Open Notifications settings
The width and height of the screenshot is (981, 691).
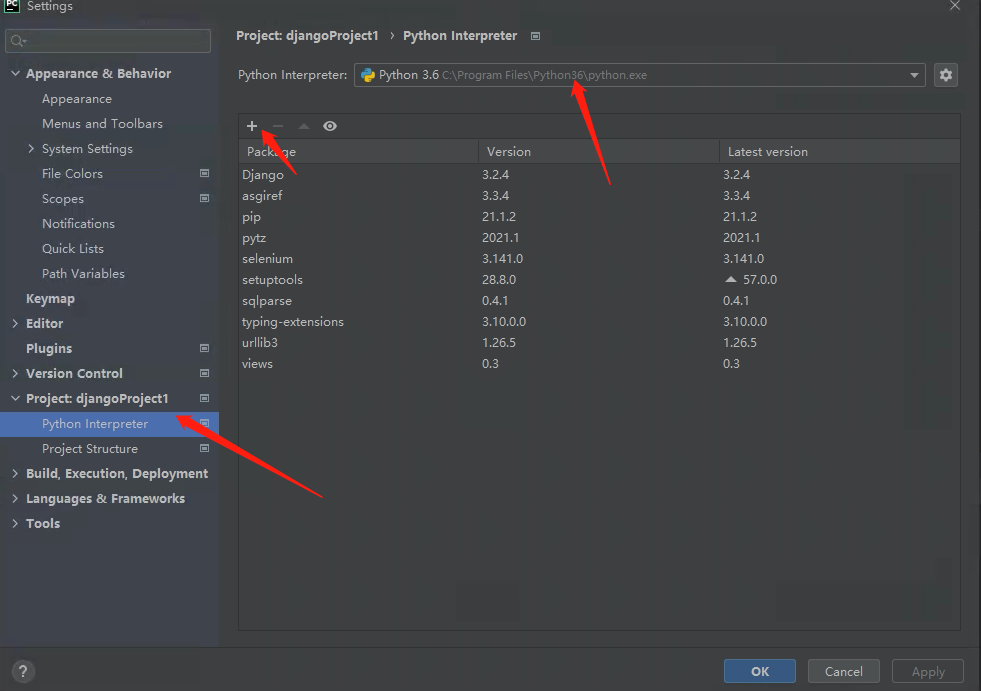coord(78,224)
